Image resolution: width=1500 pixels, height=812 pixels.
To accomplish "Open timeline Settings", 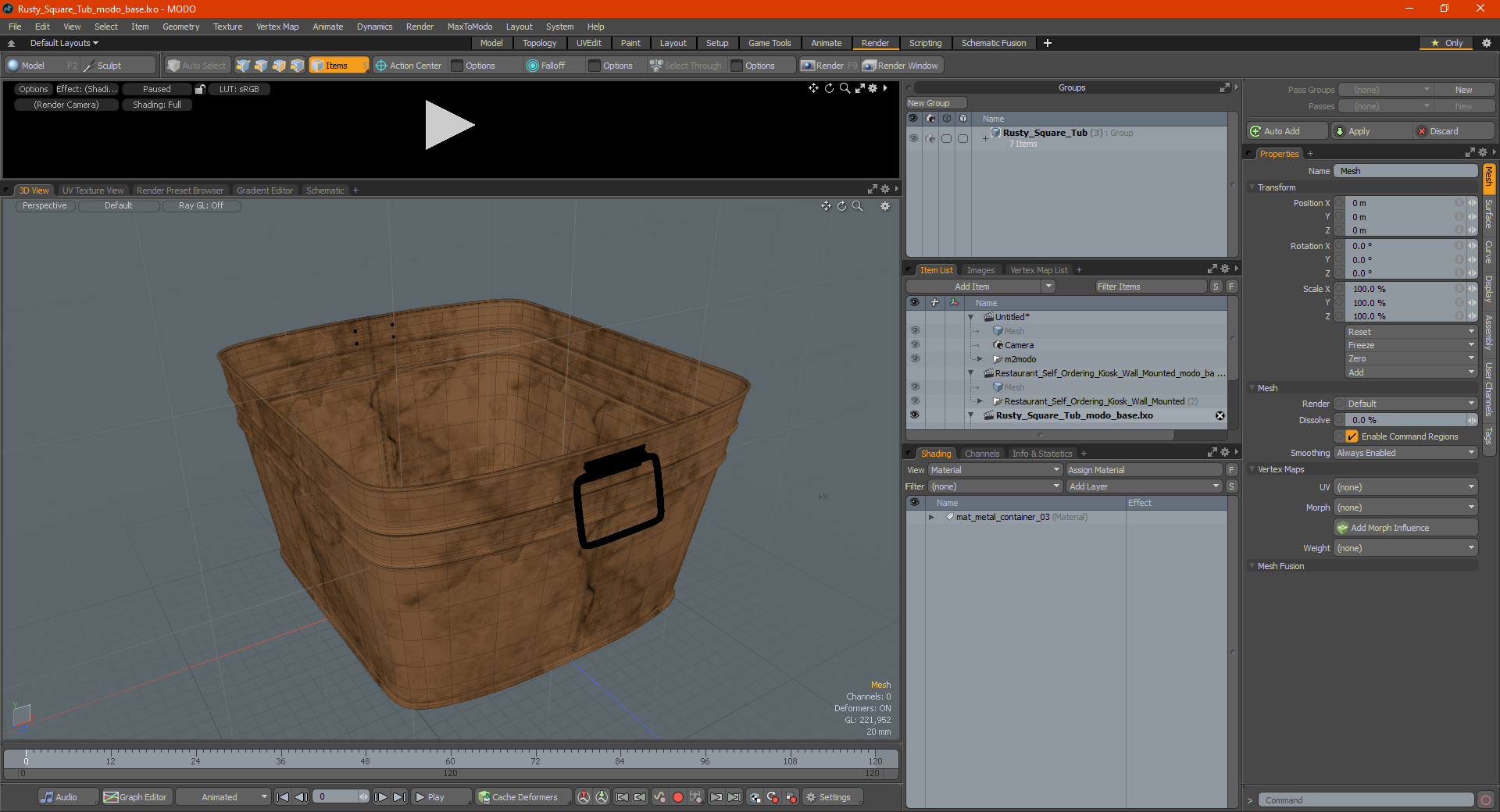I will tap(833, 797).
